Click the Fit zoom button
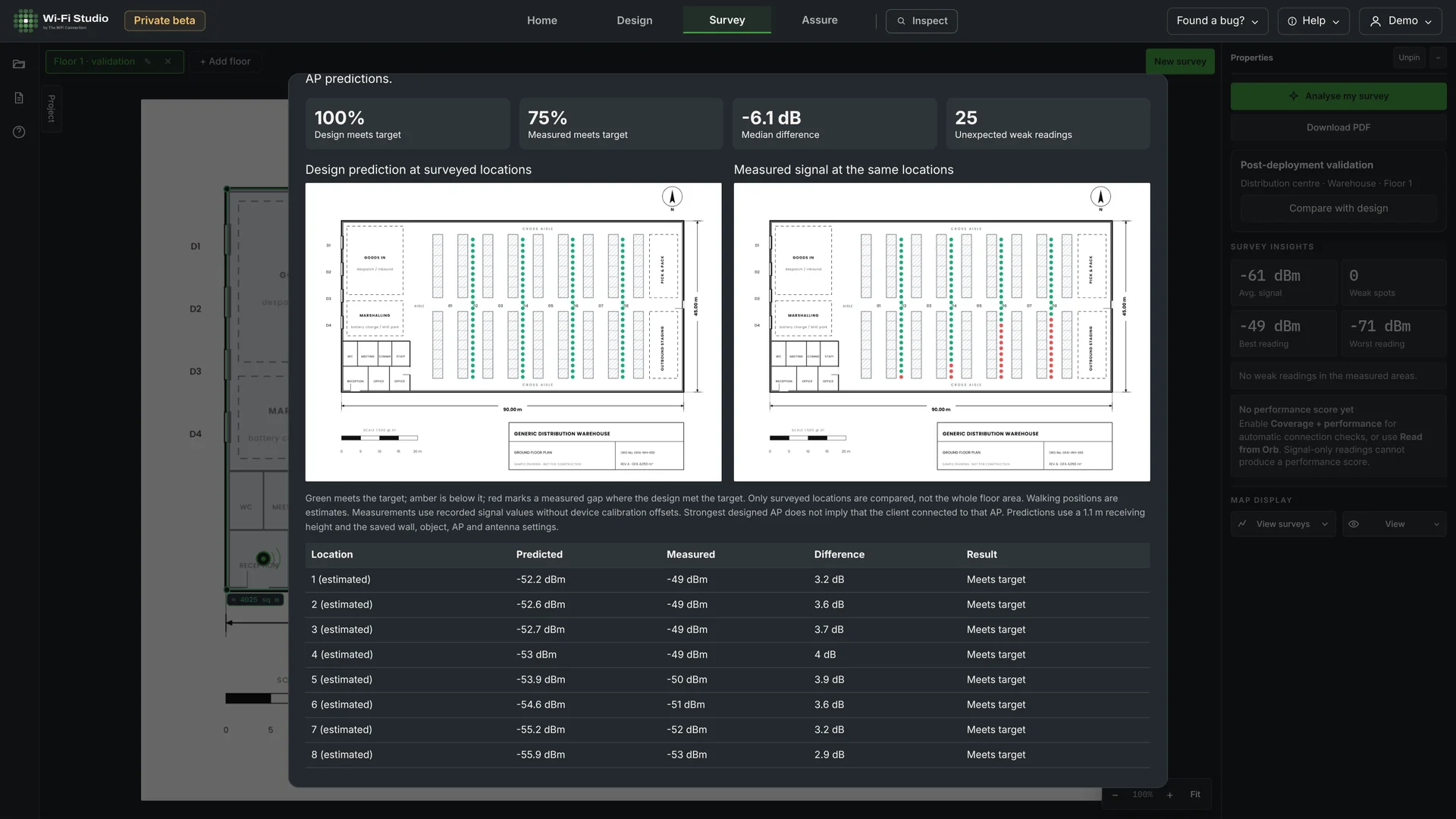 [1195, 795]
